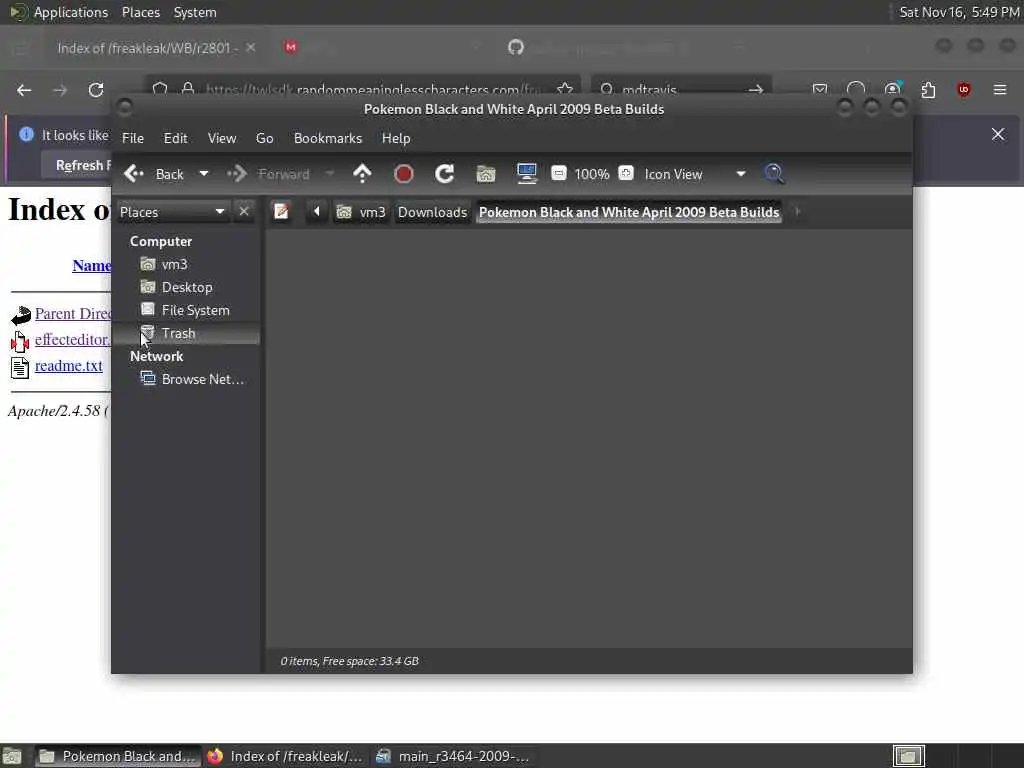
Task: Click the Firefox search box with mdtravis
Action: (681, 89)
